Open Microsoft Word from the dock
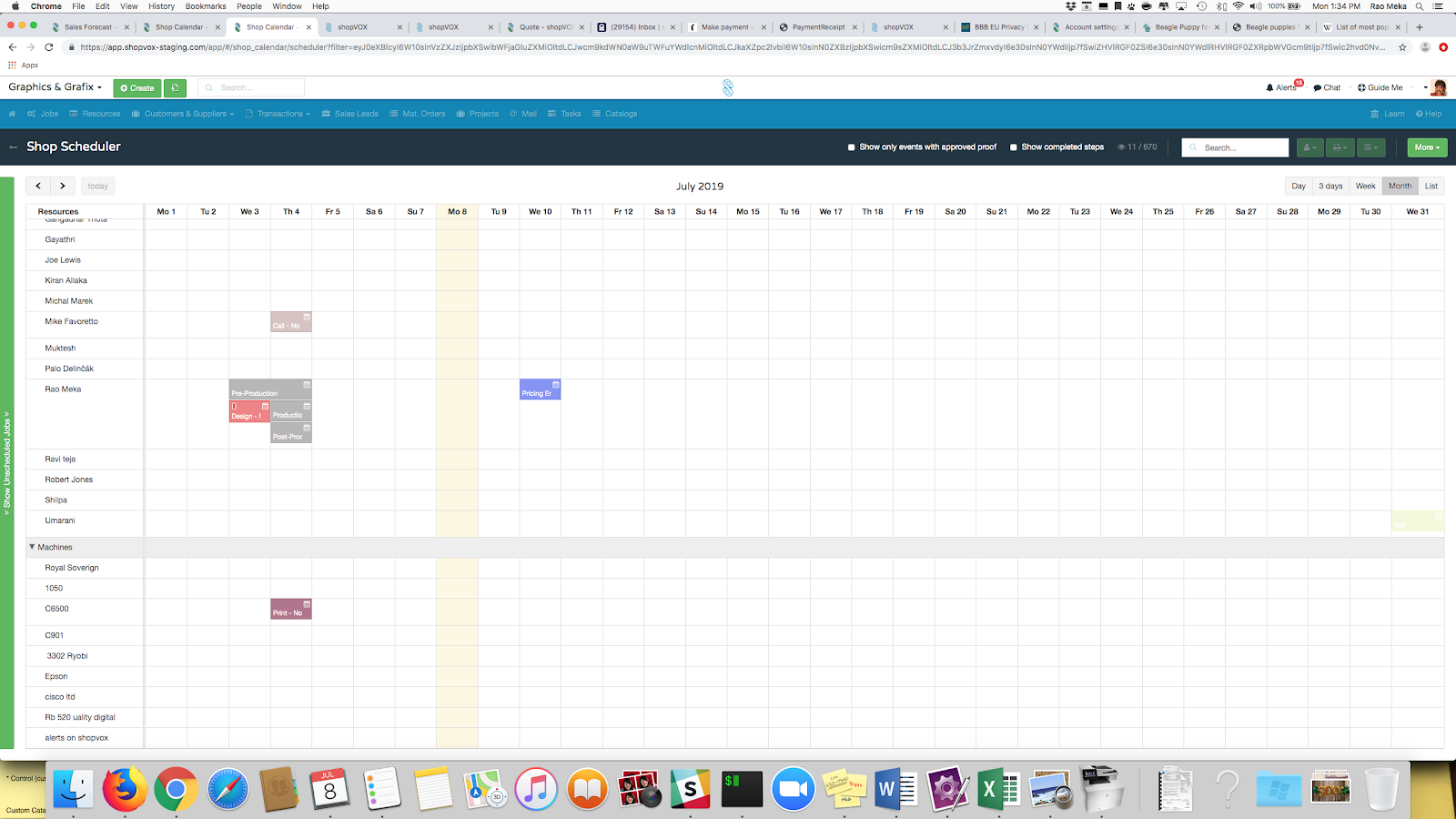This screenshot has width=1456, height=819. pyautogui.click(x=896, y=788)
